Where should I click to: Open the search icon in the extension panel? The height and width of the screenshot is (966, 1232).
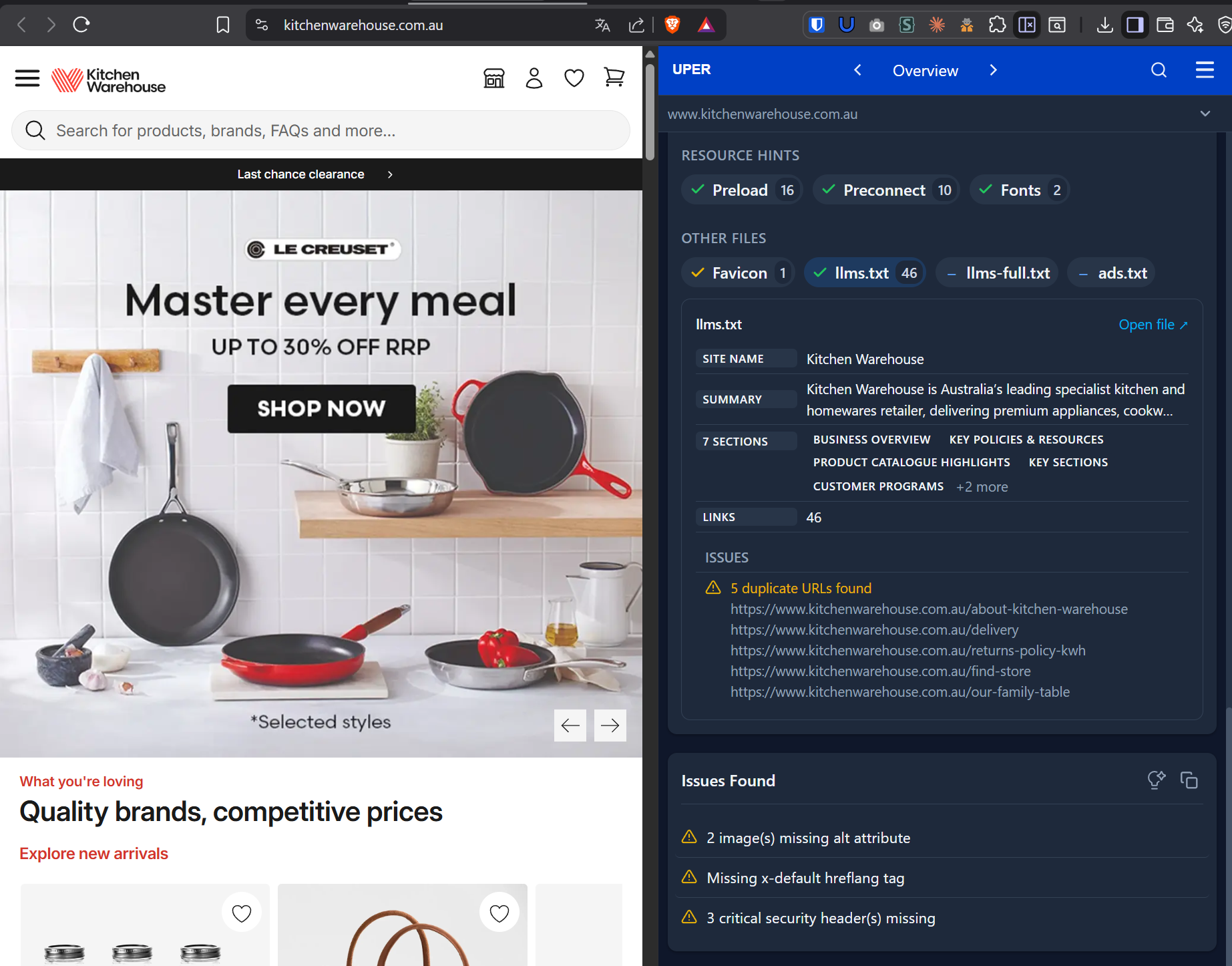coord(1159,70)
